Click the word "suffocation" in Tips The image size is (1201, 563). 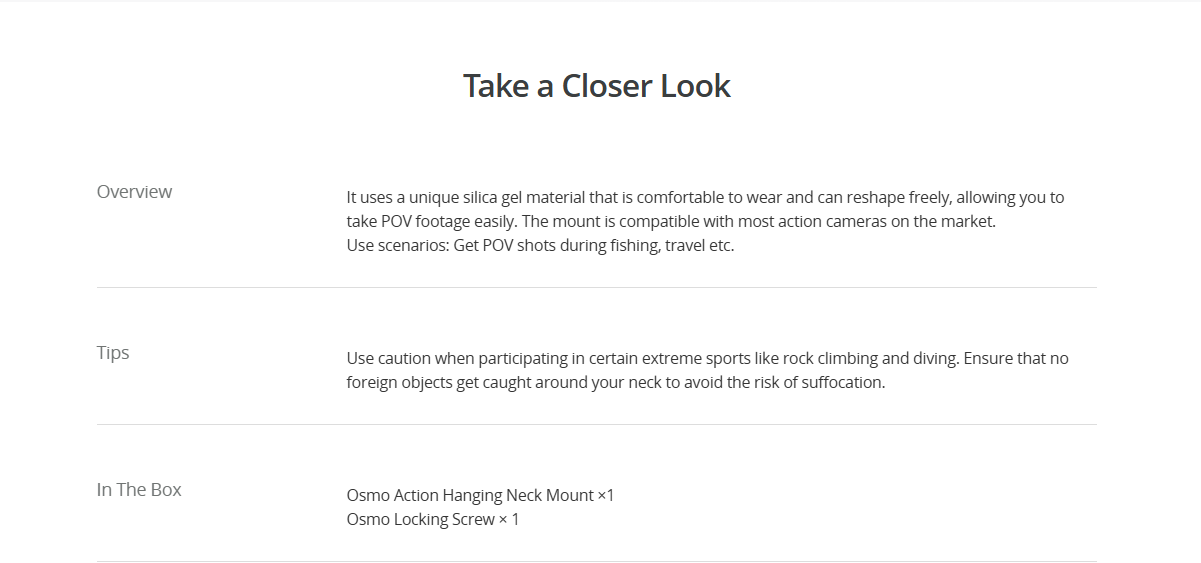(x=841, y=382)
